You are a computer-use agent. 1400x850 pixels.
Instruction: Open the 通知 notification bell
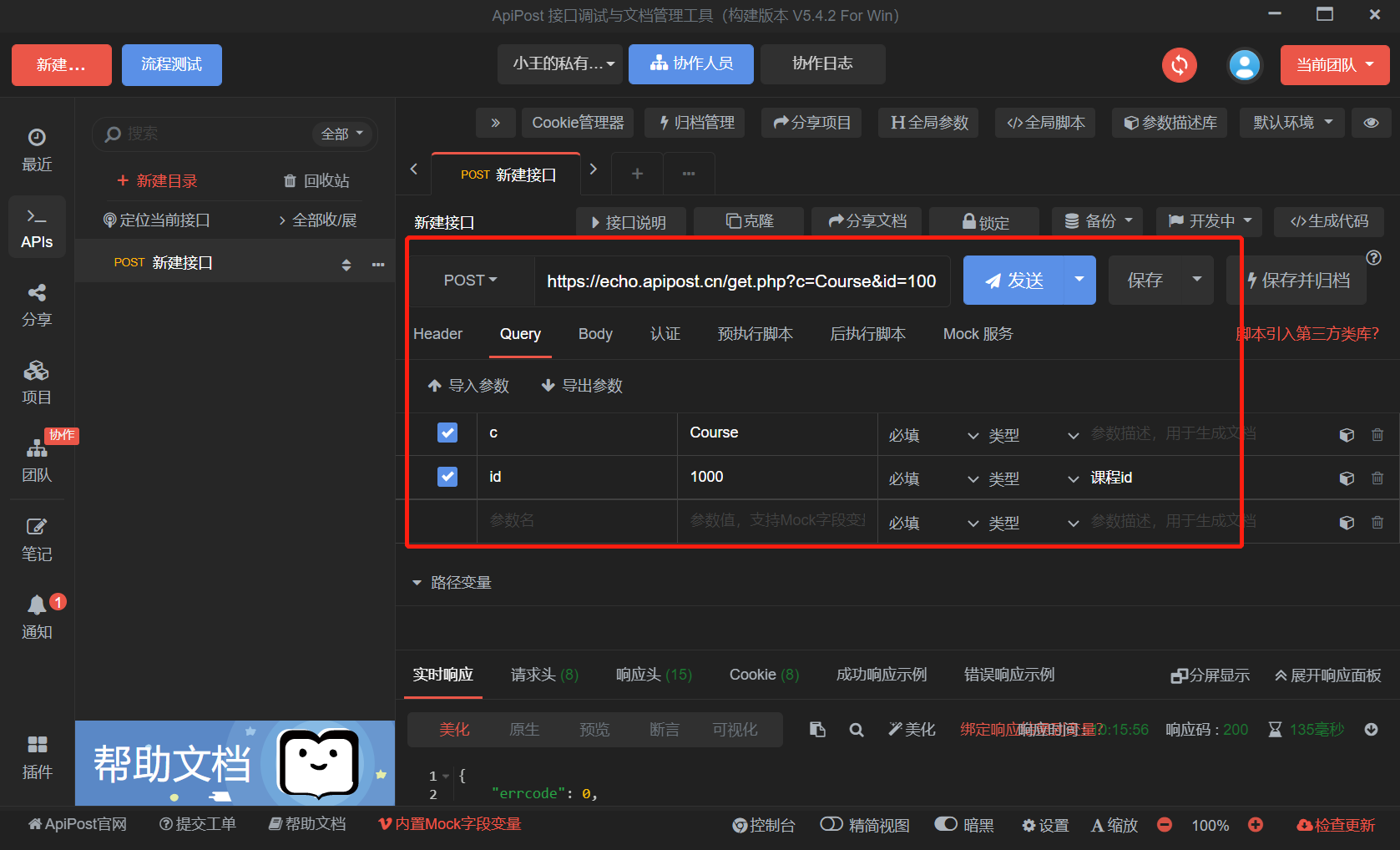click(37, 615)
